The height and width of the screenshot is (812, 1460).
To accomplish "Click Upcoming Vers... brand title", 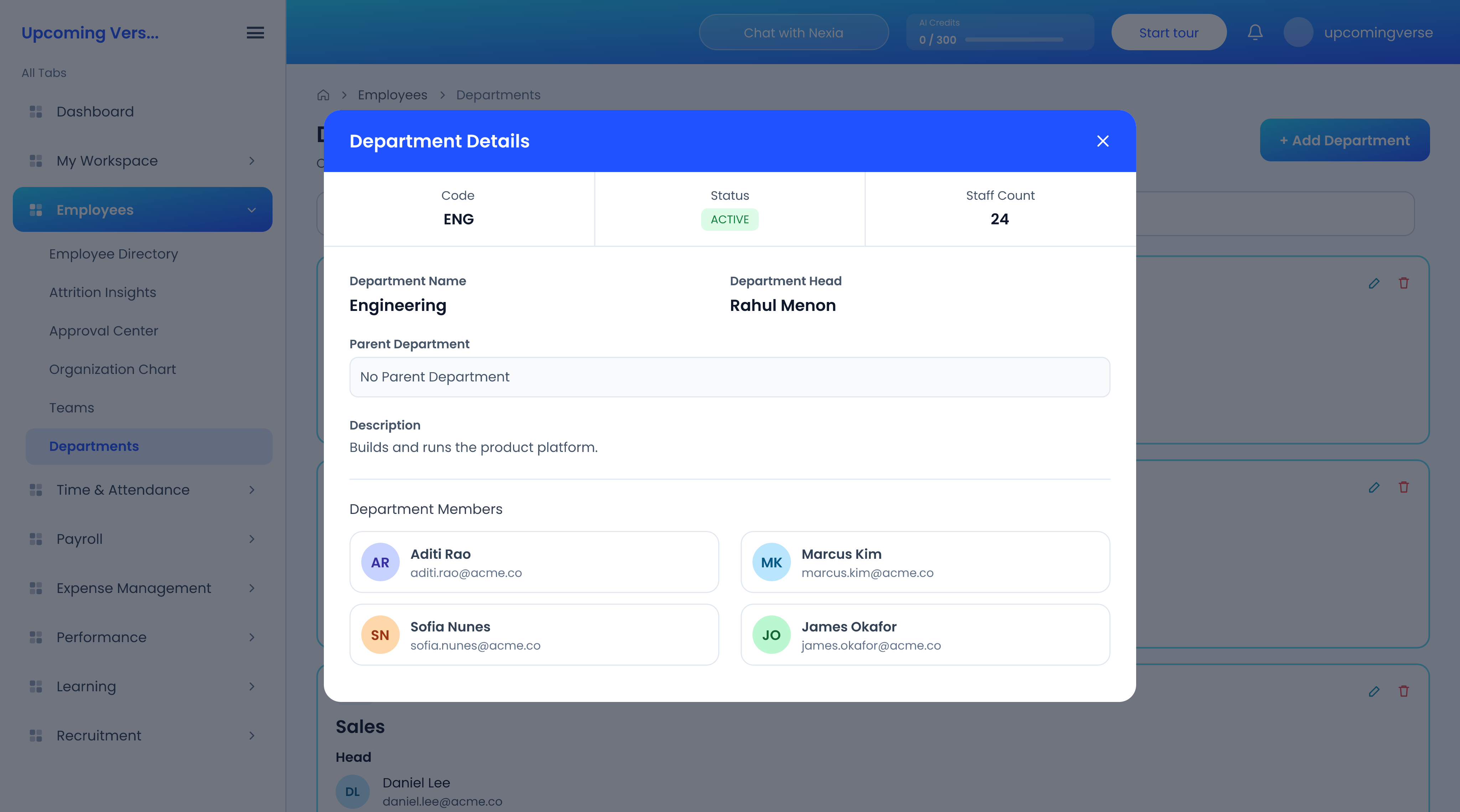I will coord(90,33).
